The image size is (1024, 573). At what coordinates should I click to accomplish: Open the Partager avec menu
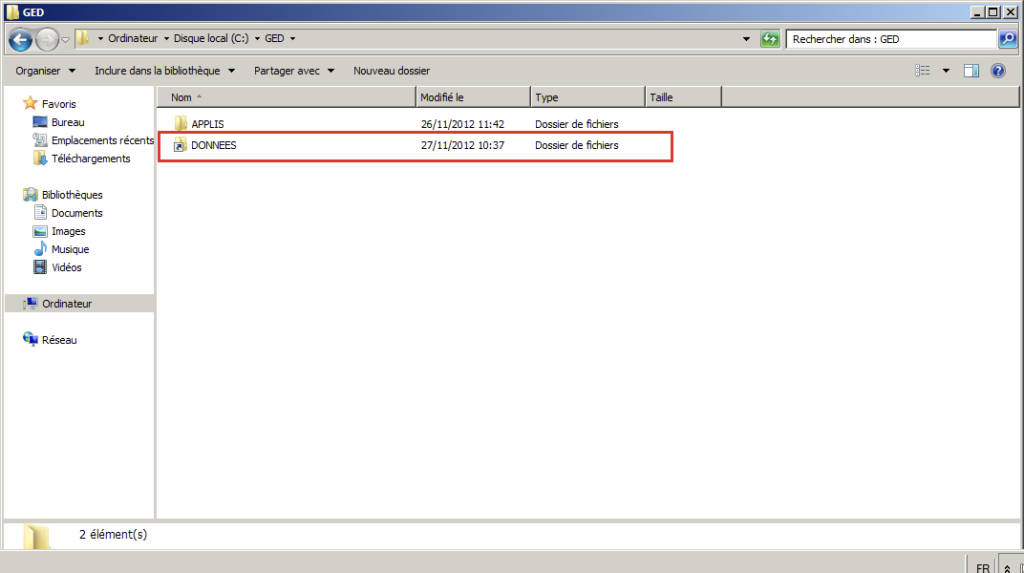[x=294, y=71]
